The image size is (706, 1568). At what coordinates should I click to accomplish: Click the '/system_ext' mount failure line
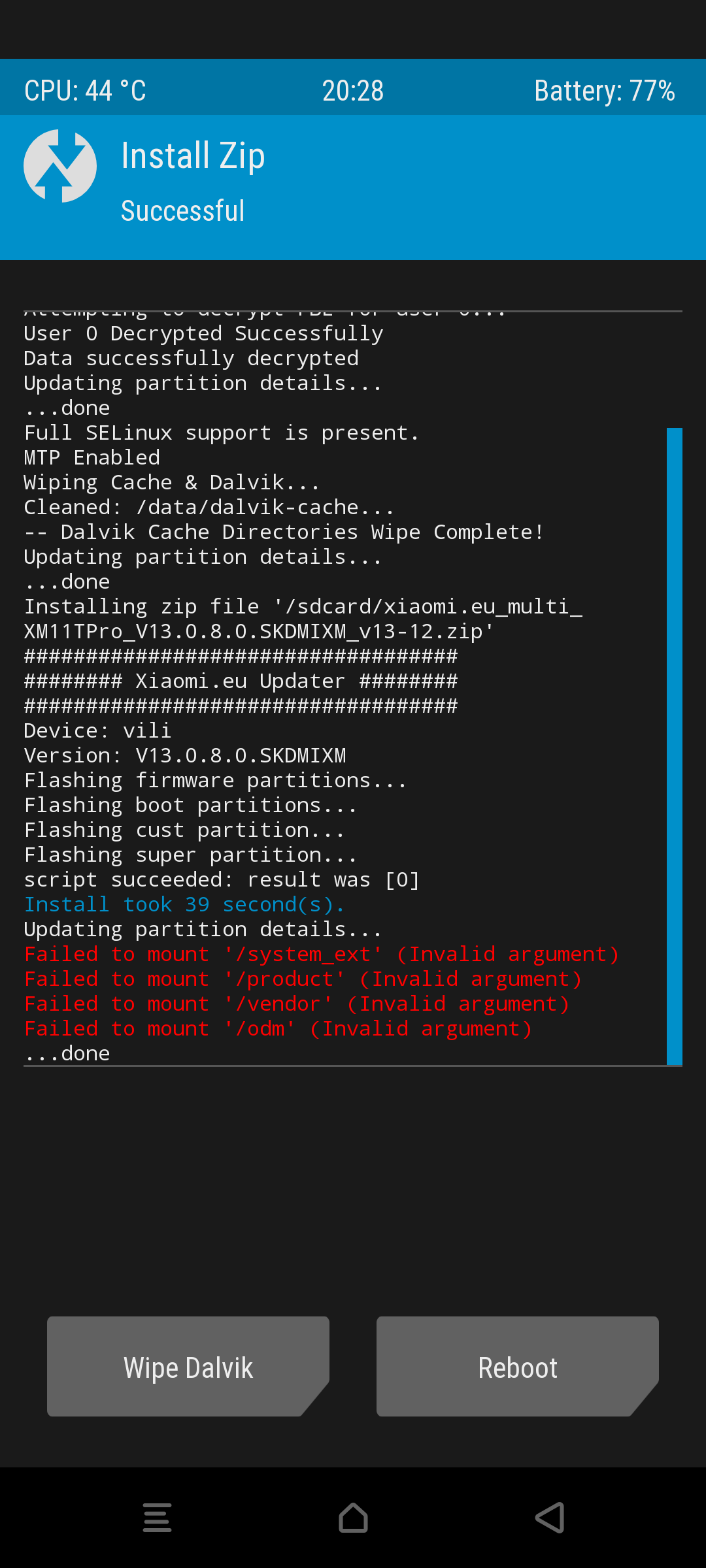click(322, 955)
